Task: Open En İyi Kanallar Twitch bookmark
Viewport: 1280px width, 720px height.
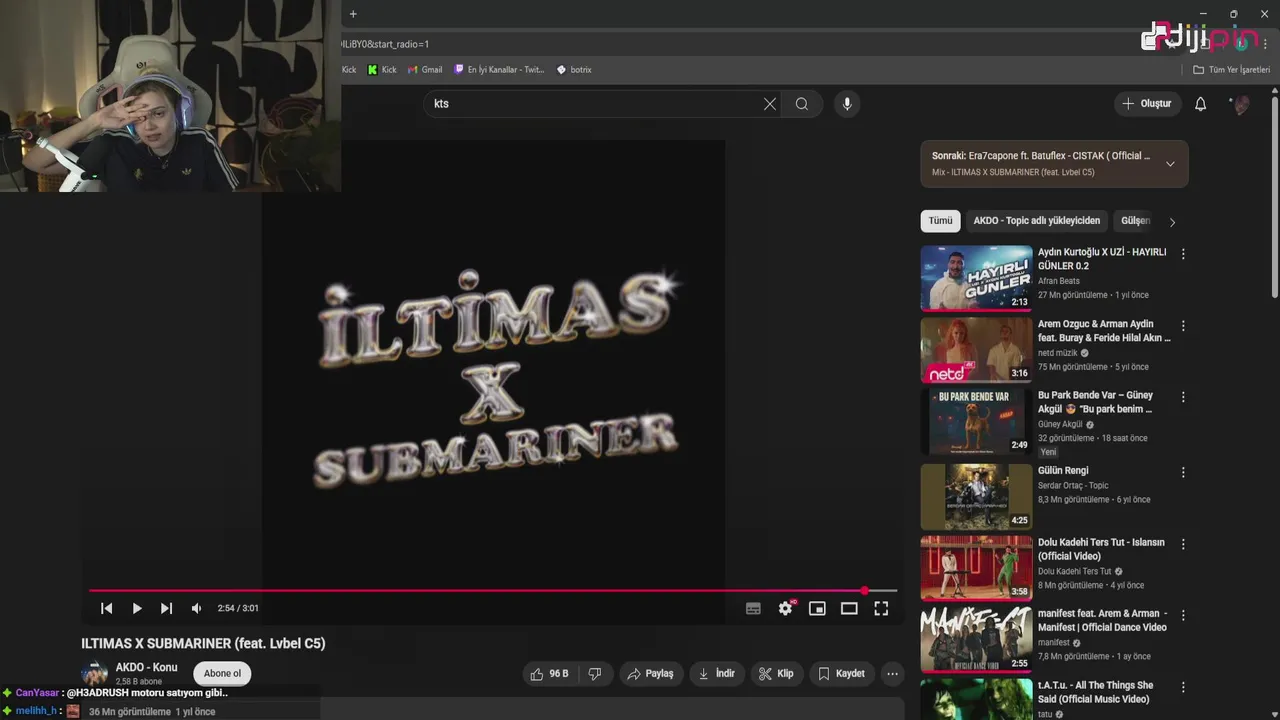Action: (499, 70)
